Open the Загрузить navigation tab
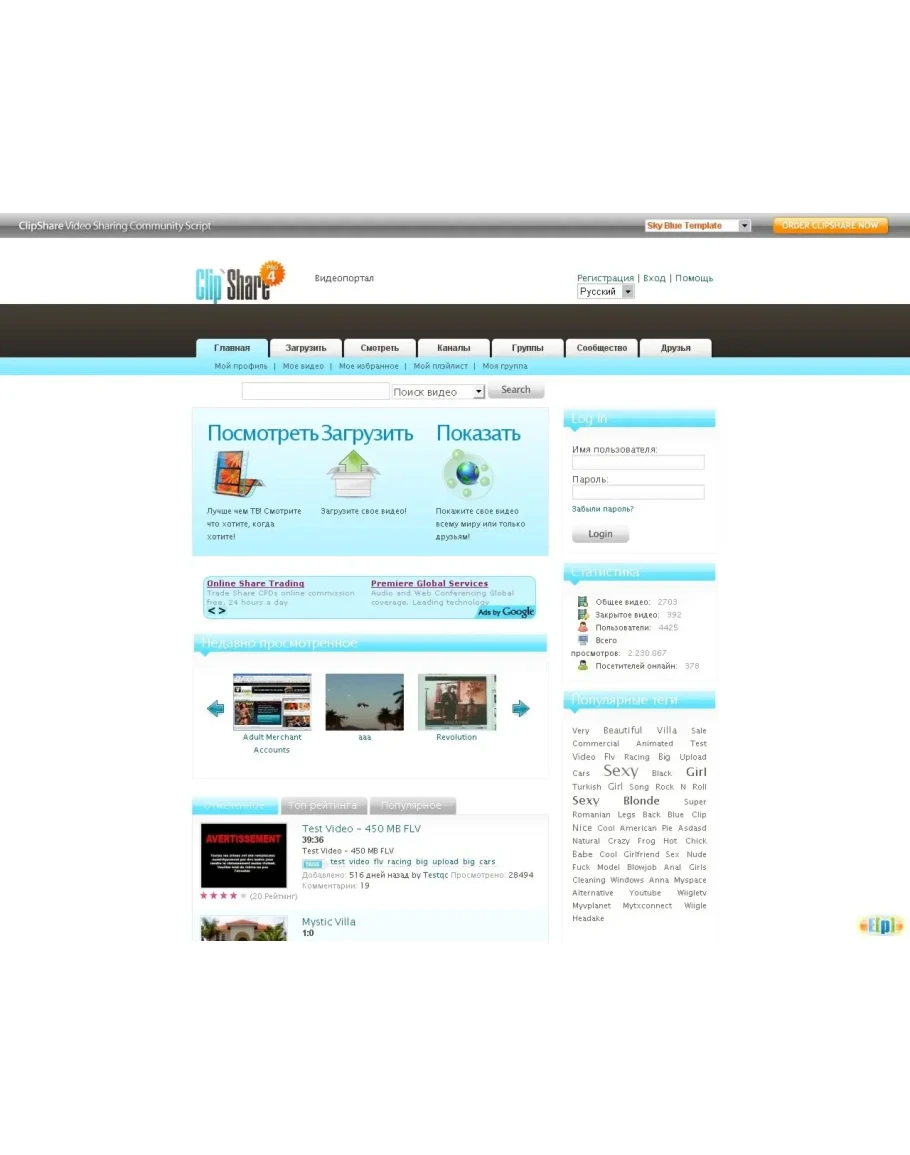This screenshot has width=910, height=1155. (306, 348)
